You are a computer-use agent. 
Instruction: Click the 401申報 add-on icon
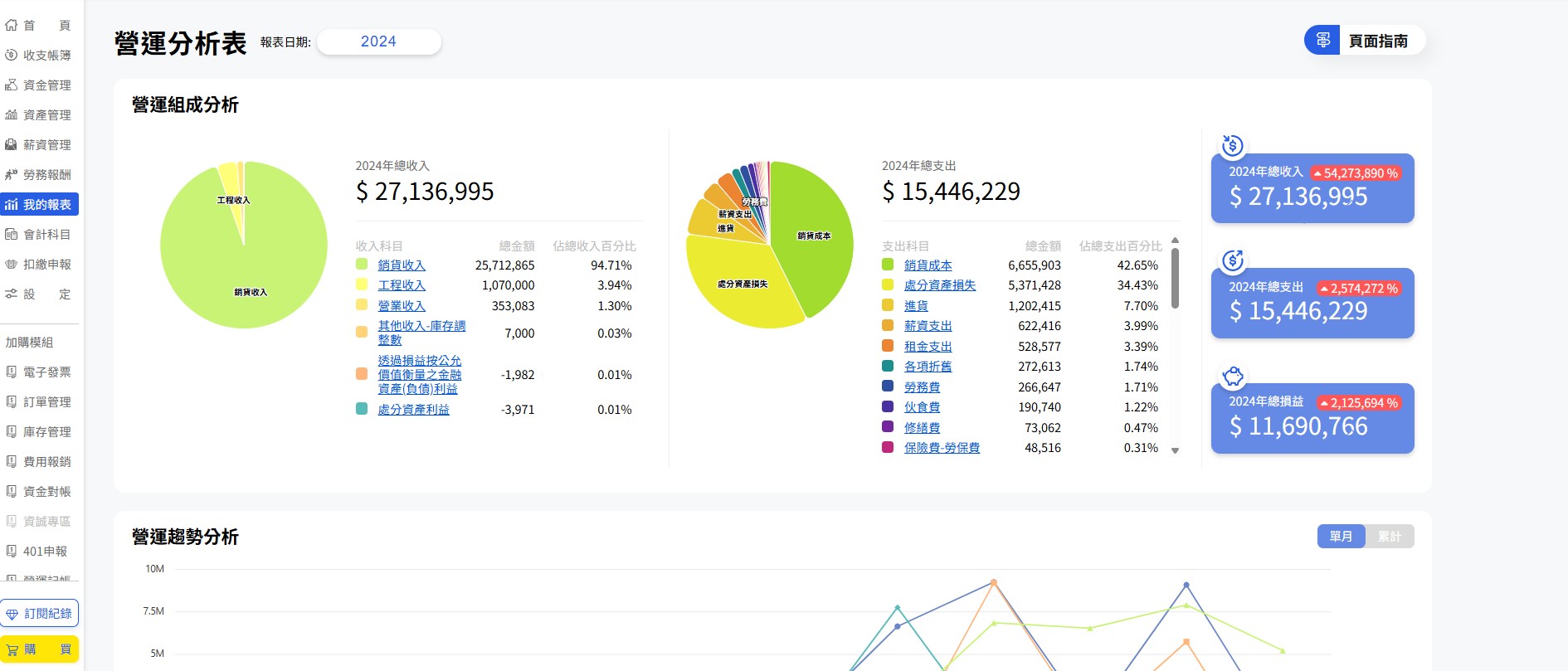click(11, 552)
